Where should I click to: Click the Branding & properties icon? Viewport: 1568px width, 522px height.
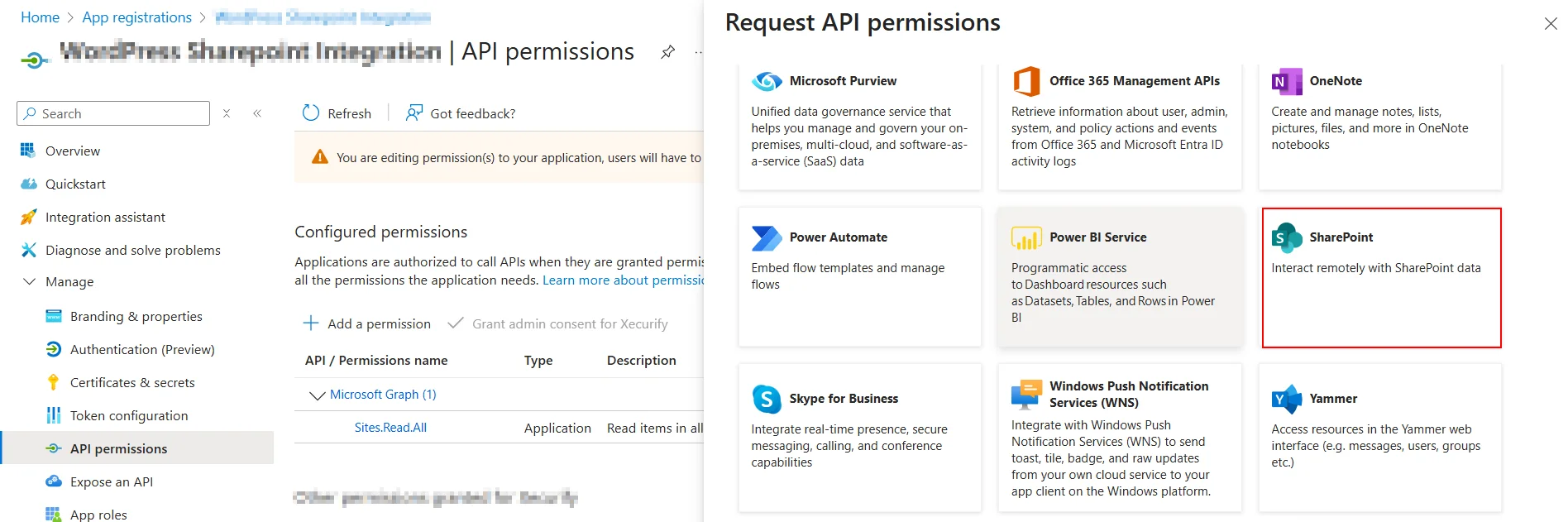pos(54,316)
